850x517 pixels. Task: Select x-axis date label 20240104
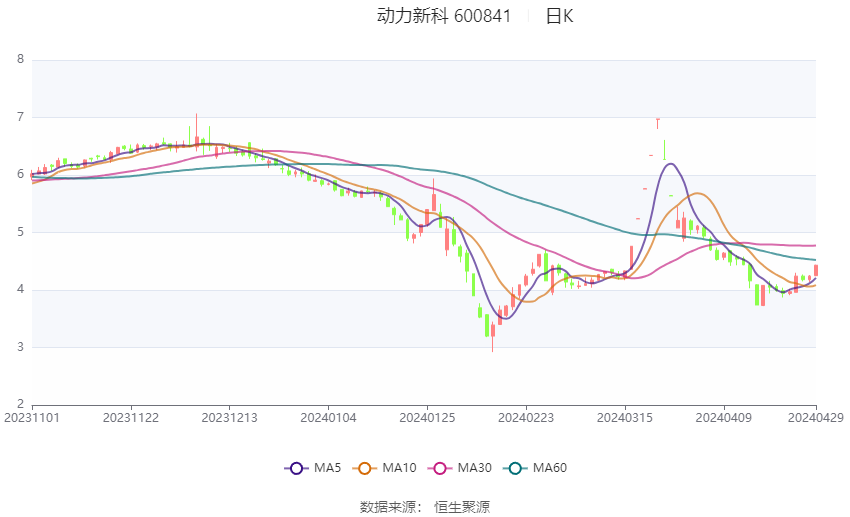[x=329, y=418]
